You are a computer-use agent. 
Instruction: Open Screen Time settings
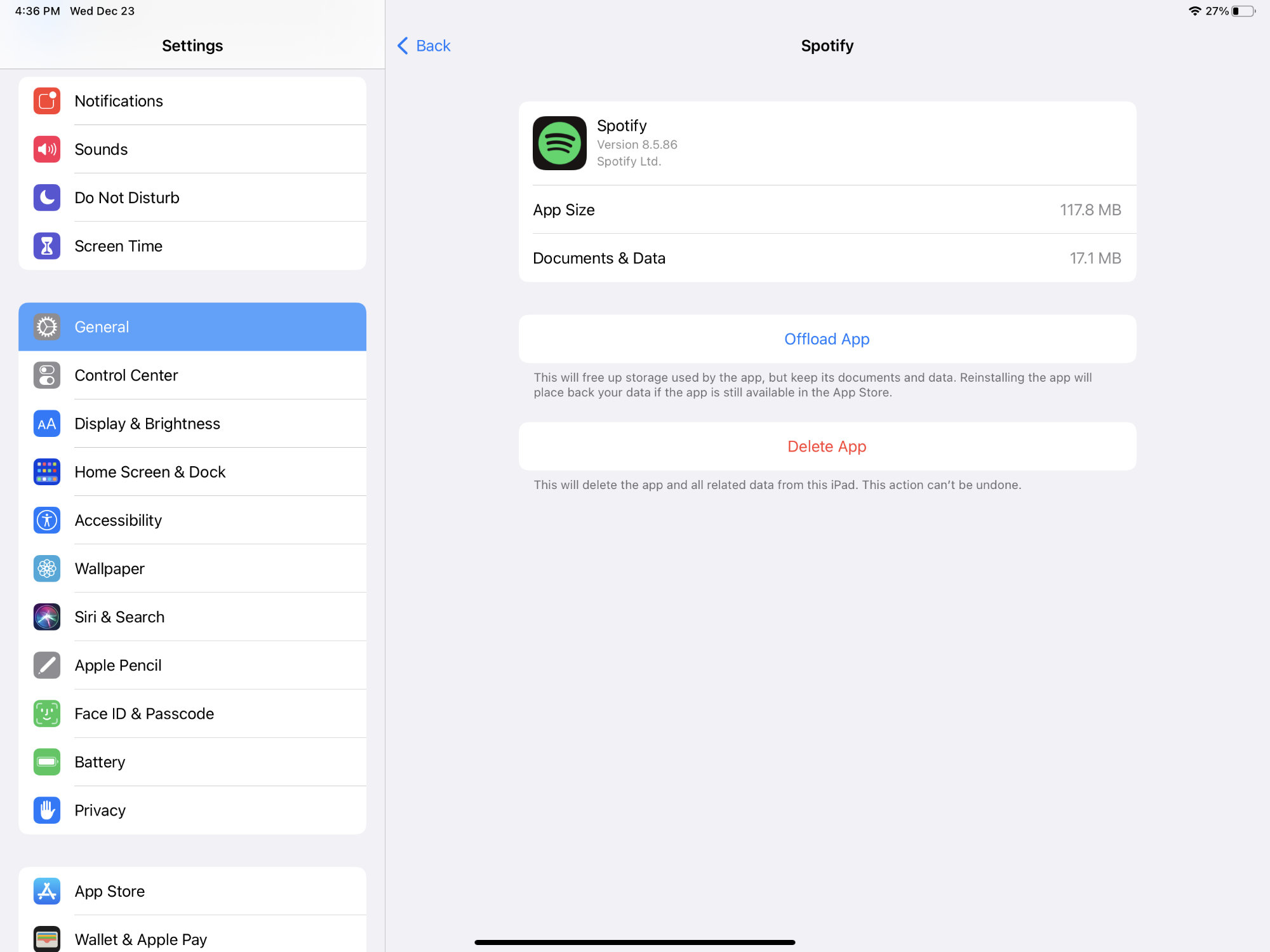[x=192, y=246]
